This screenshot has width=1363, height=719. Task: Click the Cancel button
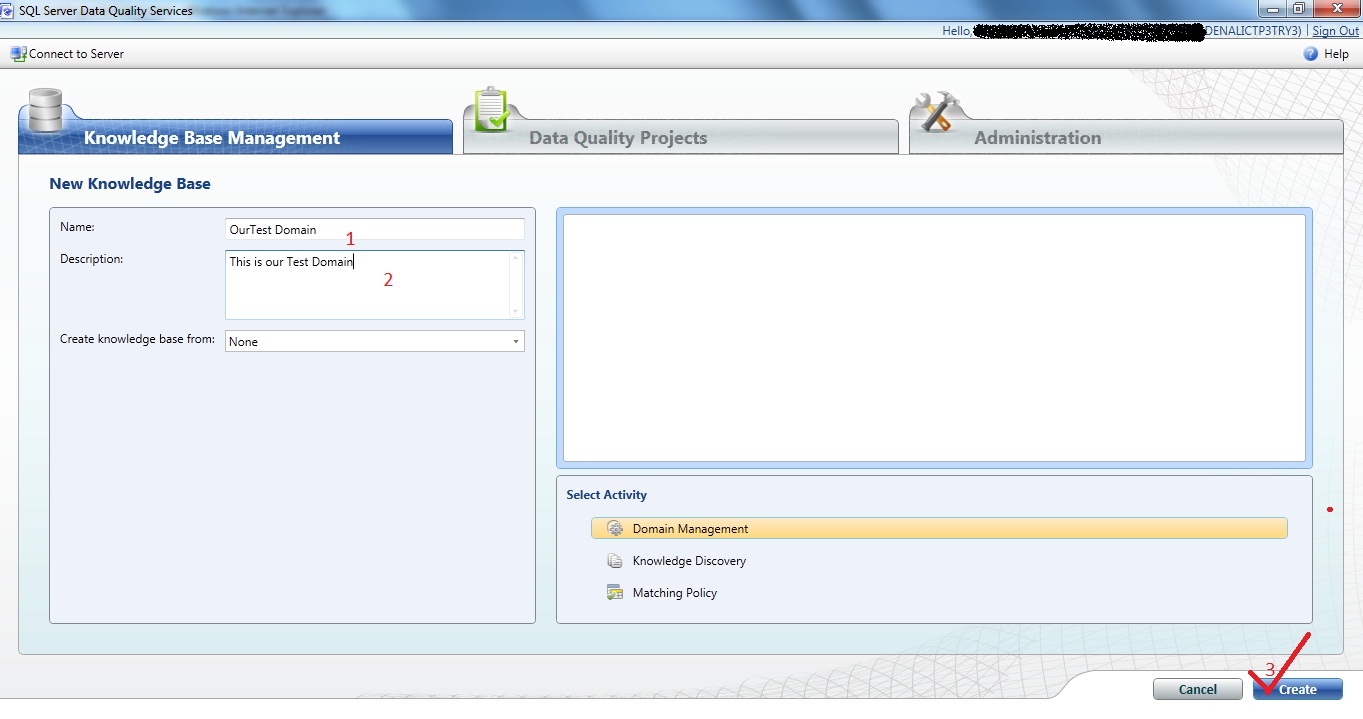click(x=1198, y=689)
